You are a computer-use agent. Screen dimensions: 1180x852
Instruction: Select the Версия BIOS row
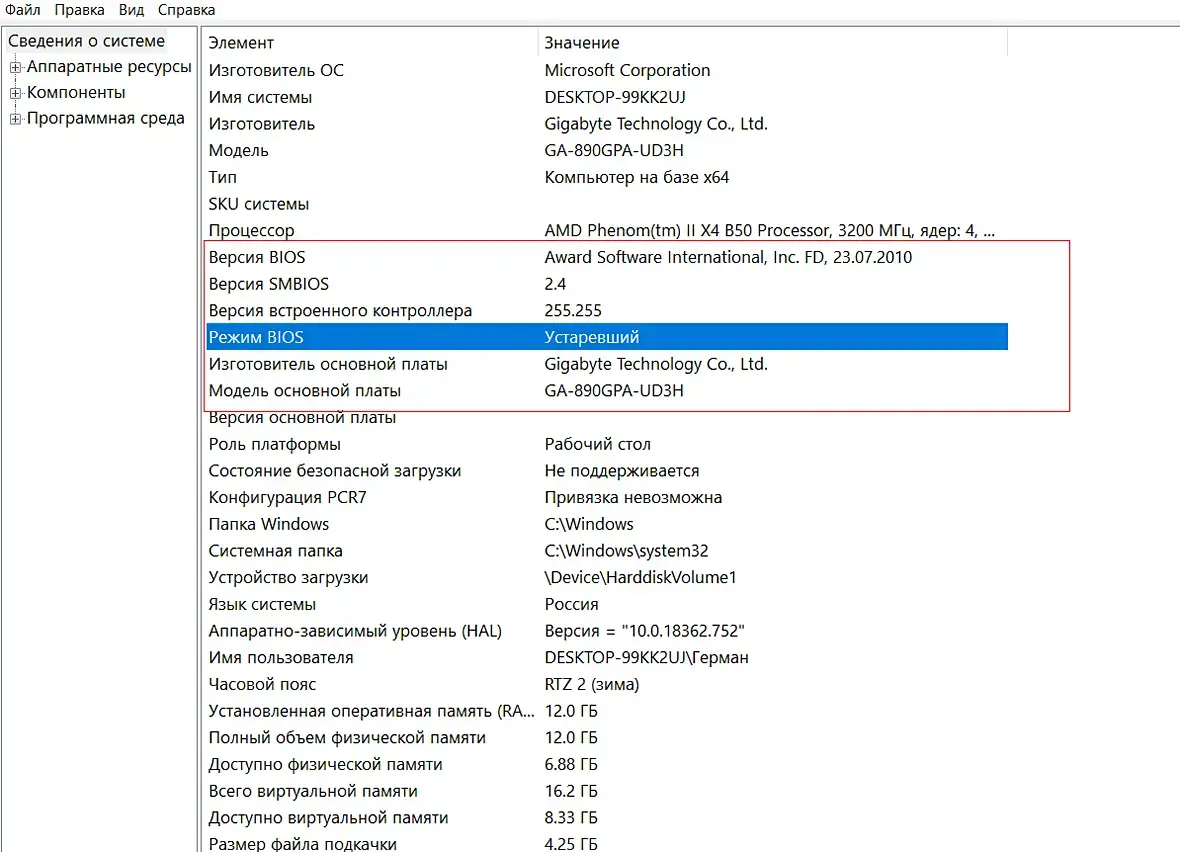click(x=607, y=257)
